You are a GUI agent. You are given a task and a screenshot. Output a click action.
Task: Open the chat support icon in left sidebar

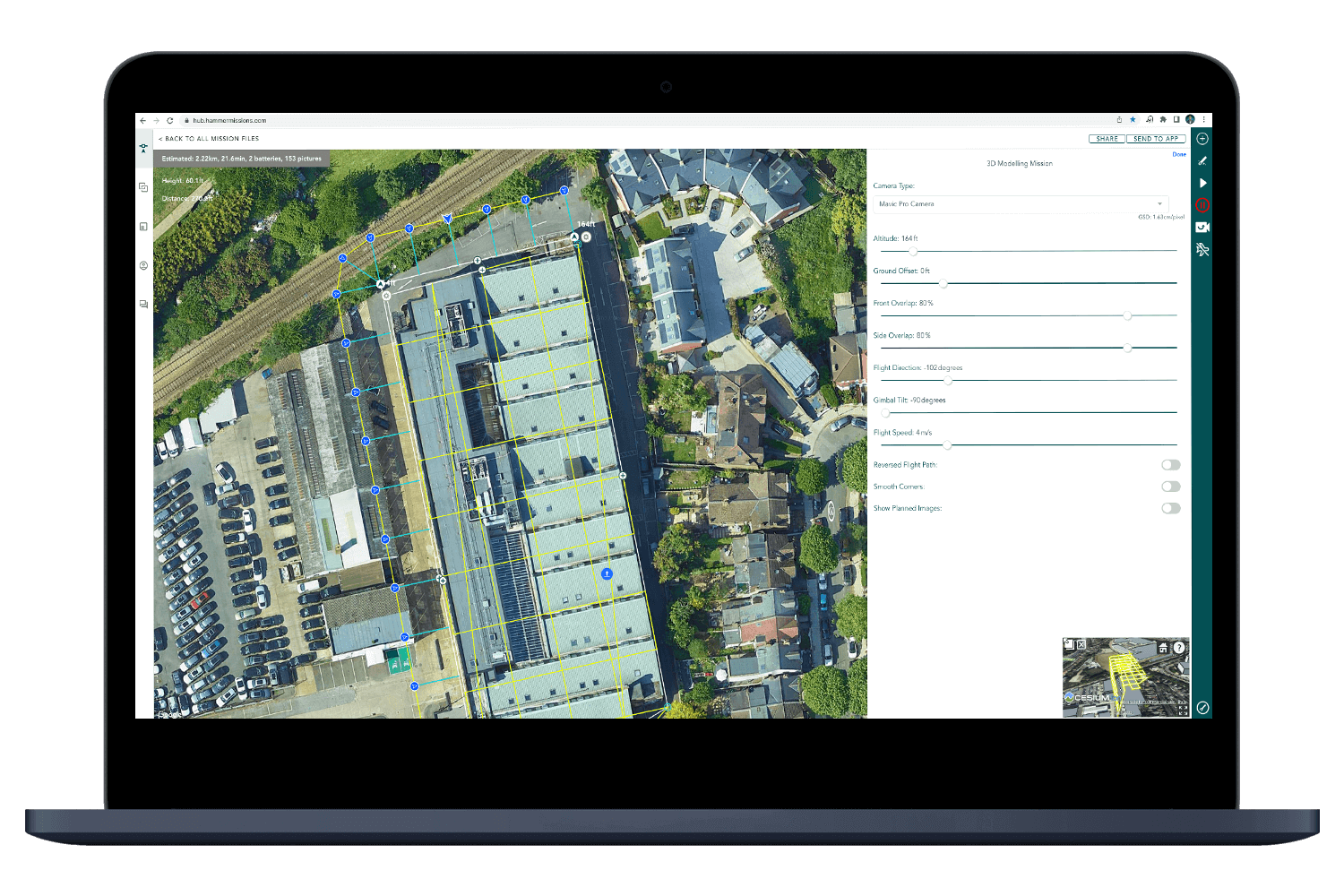(x=143, y=304)
